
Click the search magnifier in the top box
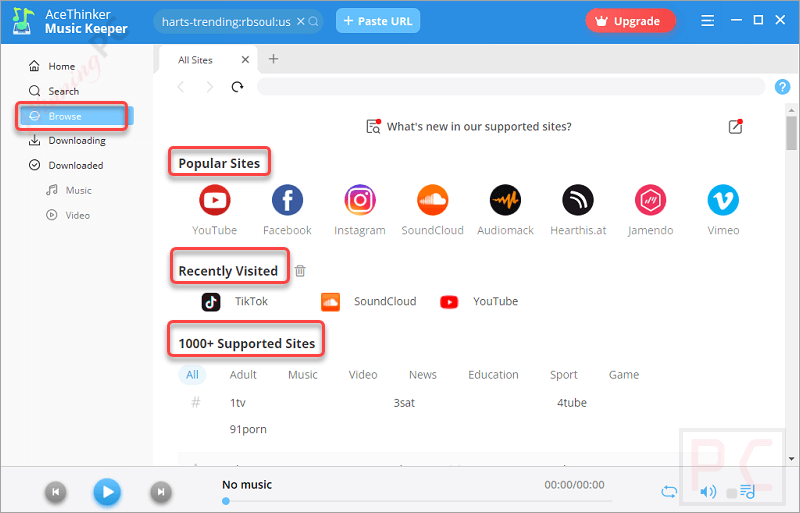pos(313,21)
